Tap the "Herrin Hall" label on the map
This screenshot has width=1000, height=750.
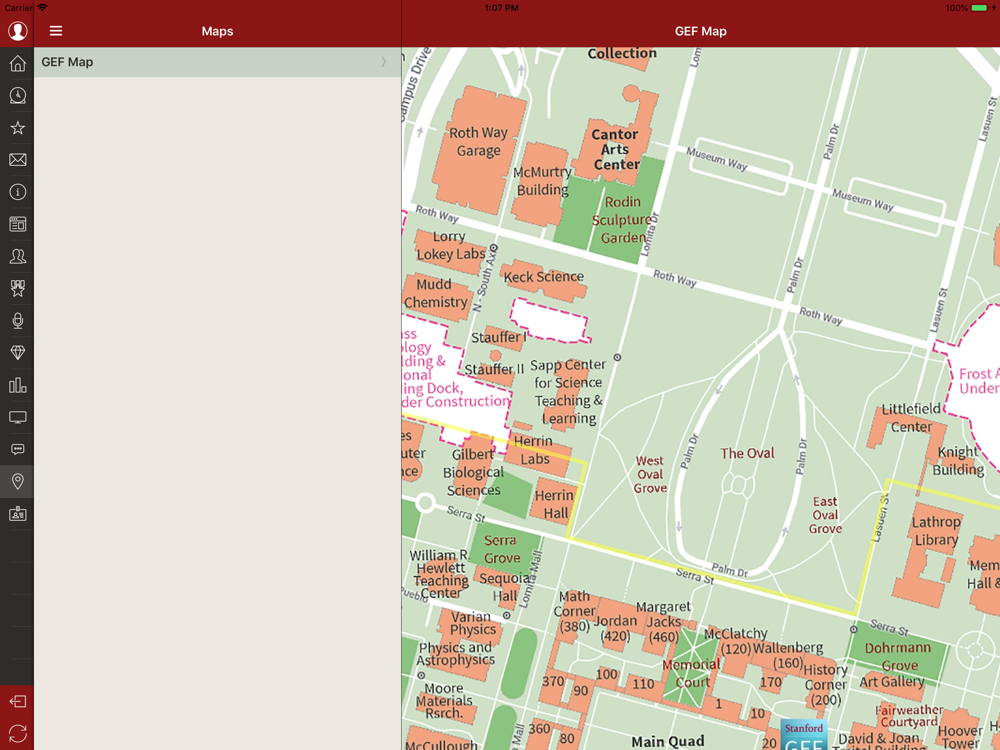coord(554,504)
